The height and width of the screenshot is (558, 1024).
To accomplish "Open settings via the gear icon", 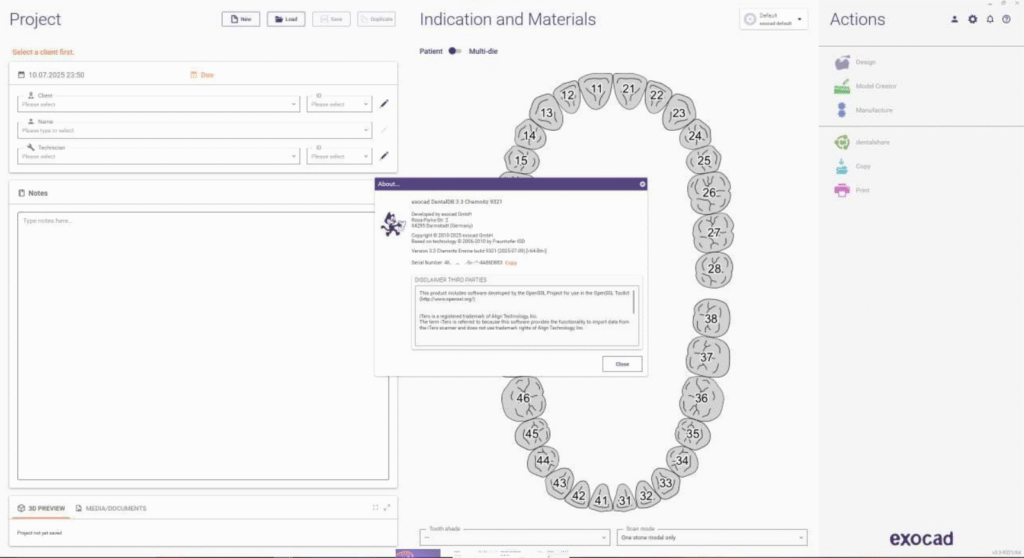I will click(972, 20).
